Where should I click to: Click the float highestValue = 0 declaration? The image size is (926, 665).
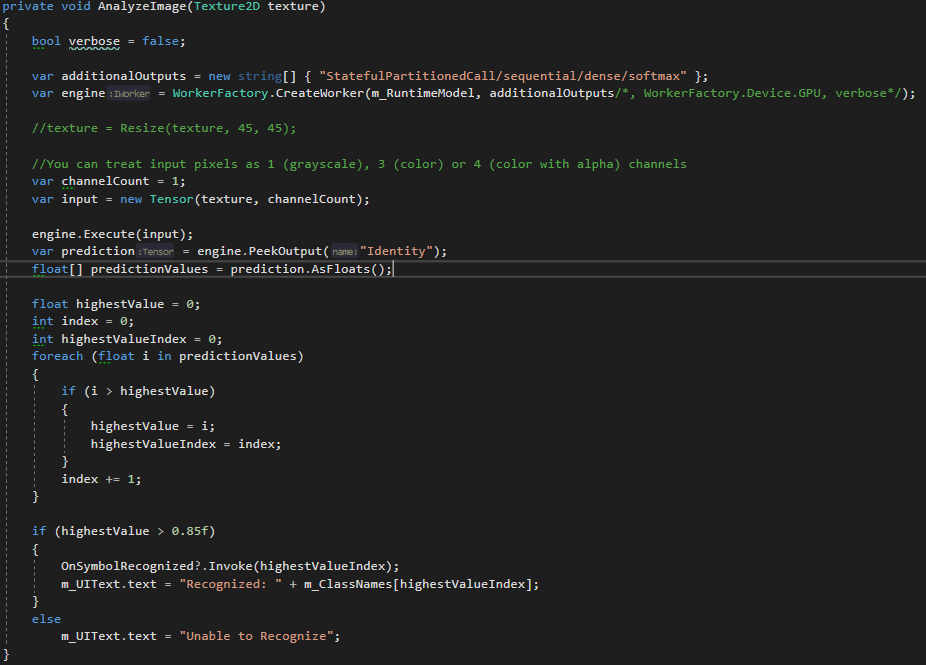coord(116,304)
